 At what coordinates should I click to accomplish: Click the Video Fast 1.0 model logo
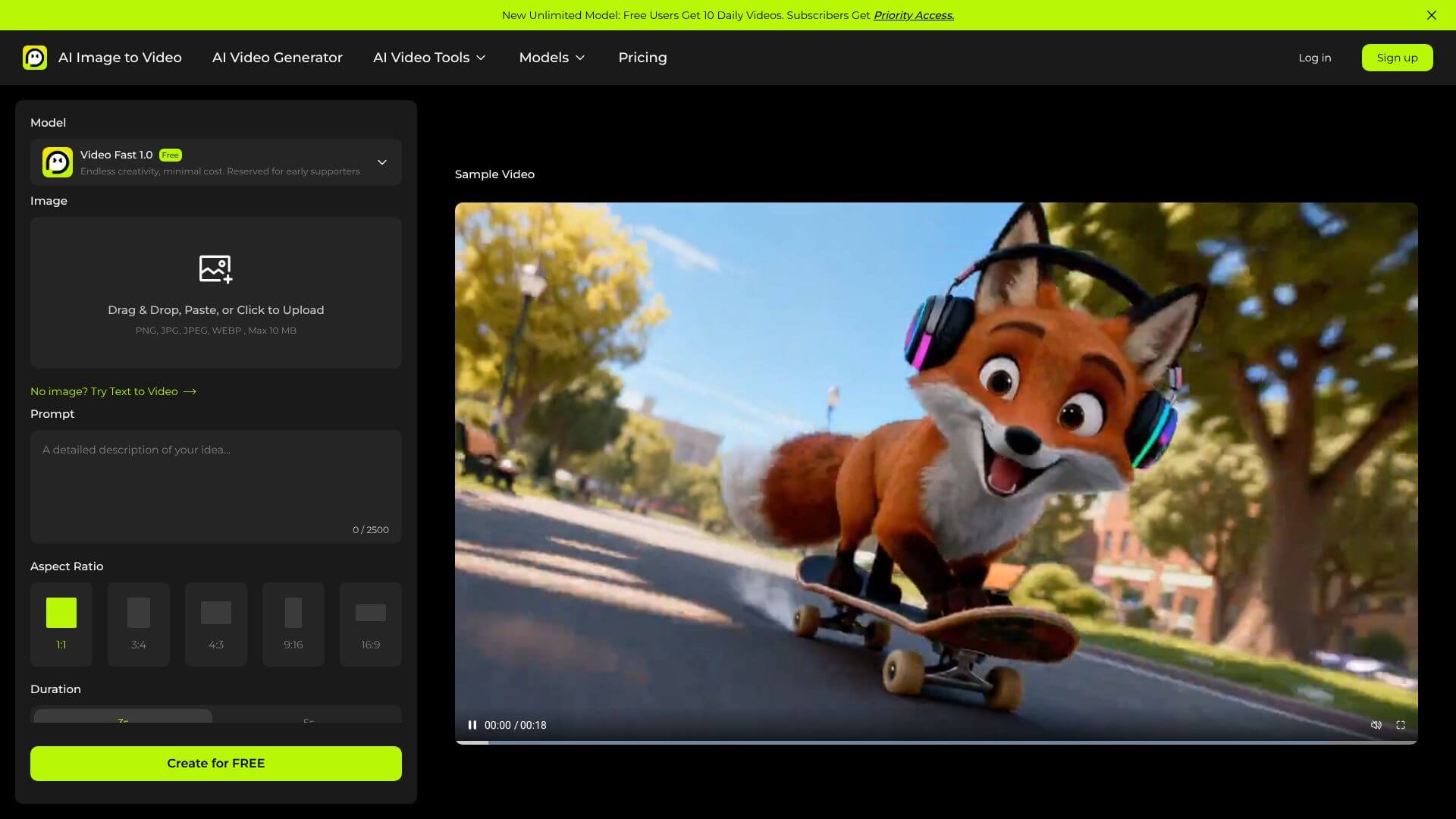[58, 162]
